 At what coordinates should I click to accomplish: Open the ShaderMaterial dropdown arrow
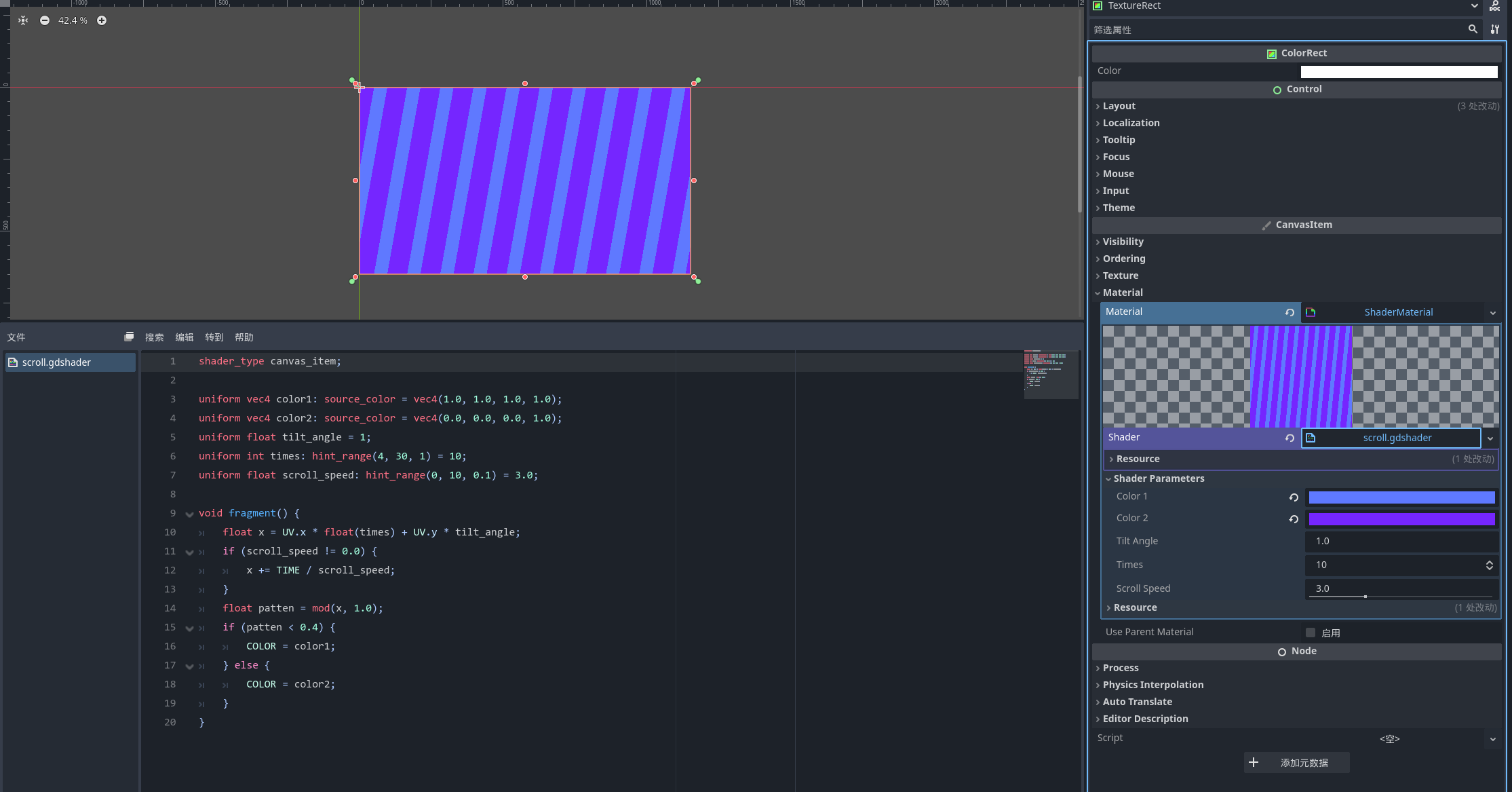point(1493,313)
